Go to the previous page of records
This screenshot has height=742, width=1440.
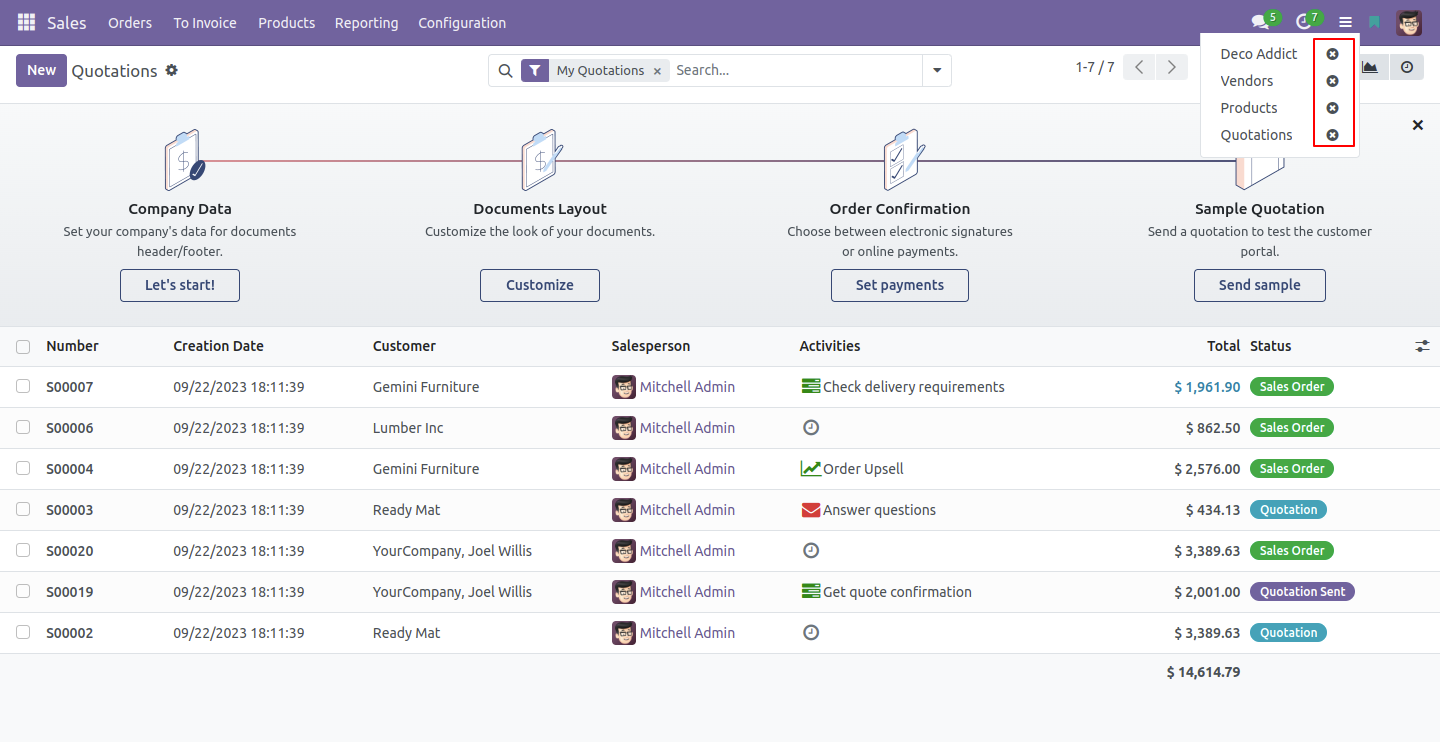click(x=1139, y=67)
